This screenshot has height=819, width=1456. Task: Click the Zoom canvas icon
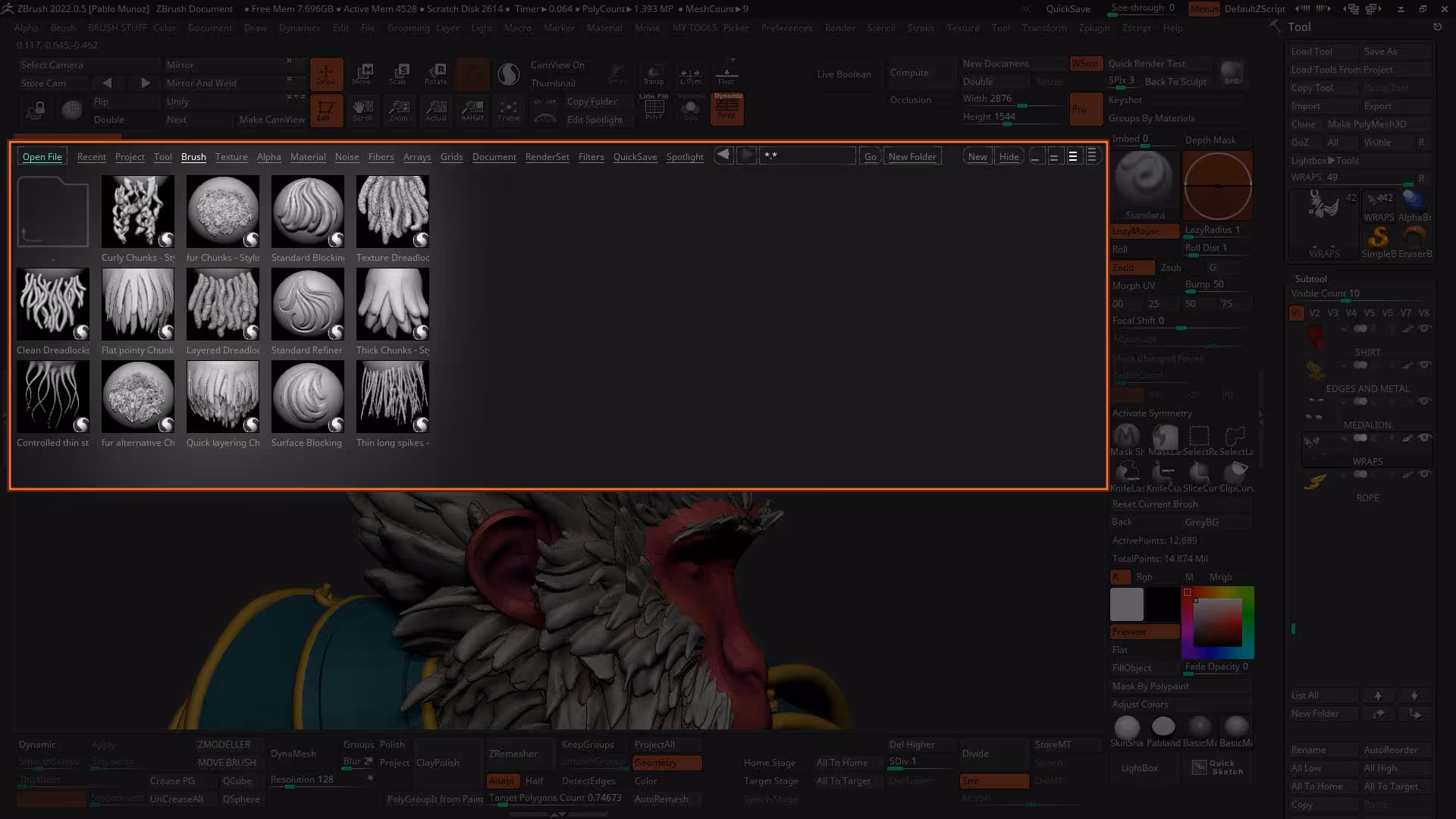tap(399, 110)
